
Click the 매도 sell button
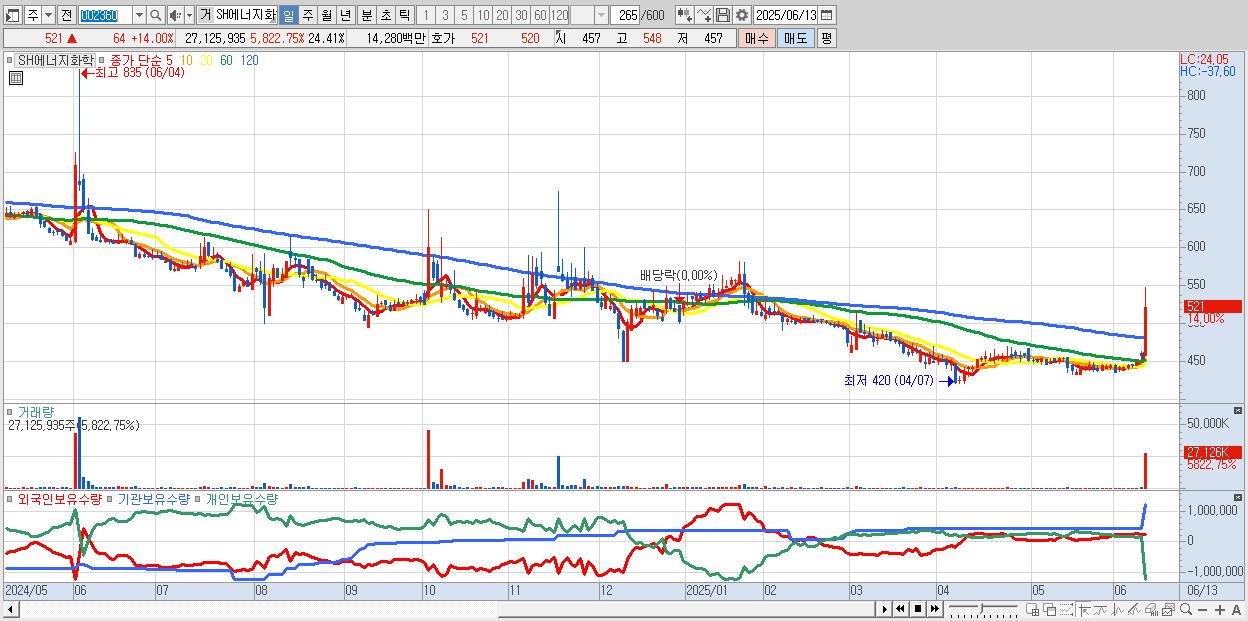796,38
